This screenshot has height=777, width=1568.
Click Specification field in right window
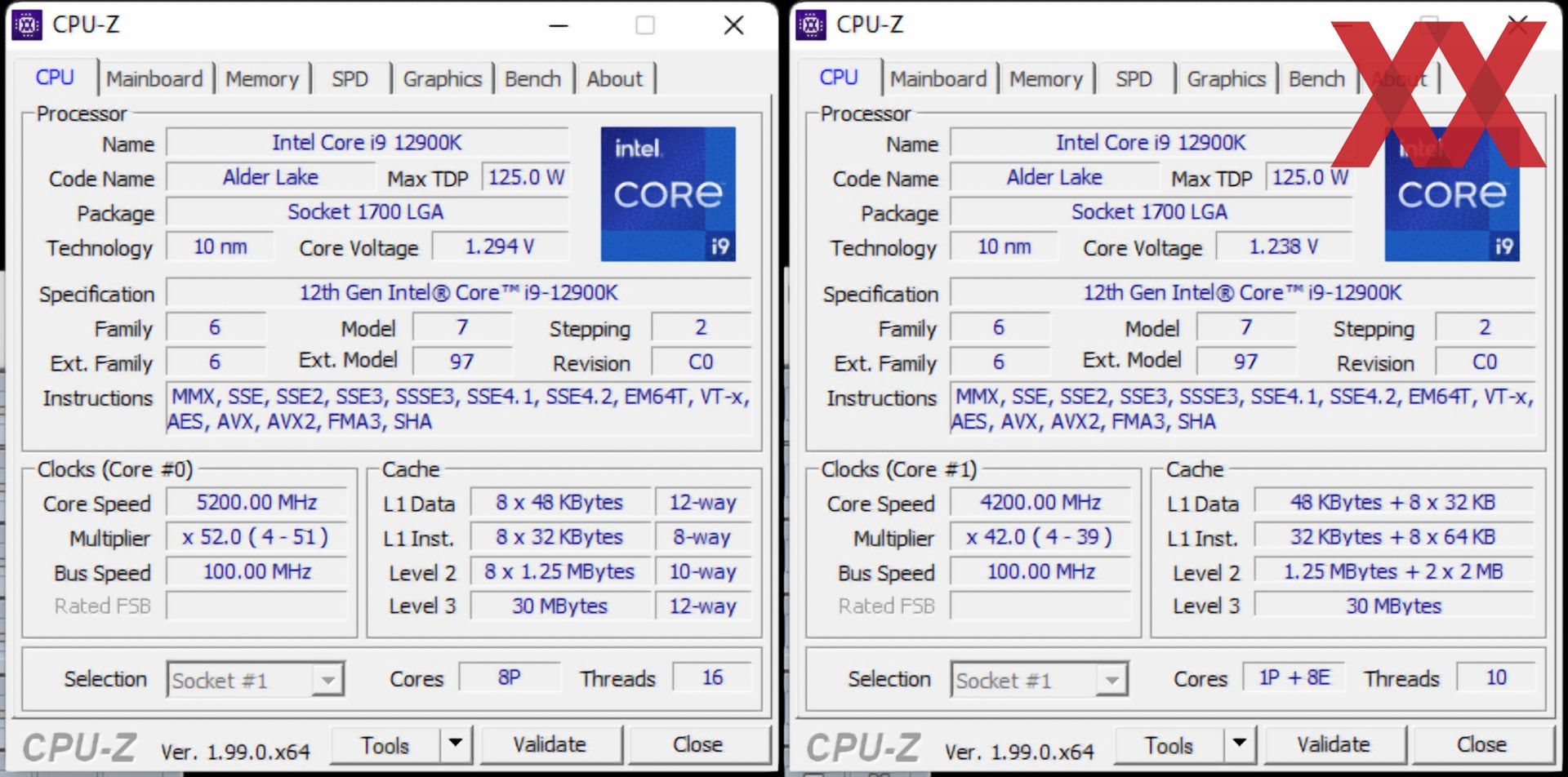click(1243, 292)
